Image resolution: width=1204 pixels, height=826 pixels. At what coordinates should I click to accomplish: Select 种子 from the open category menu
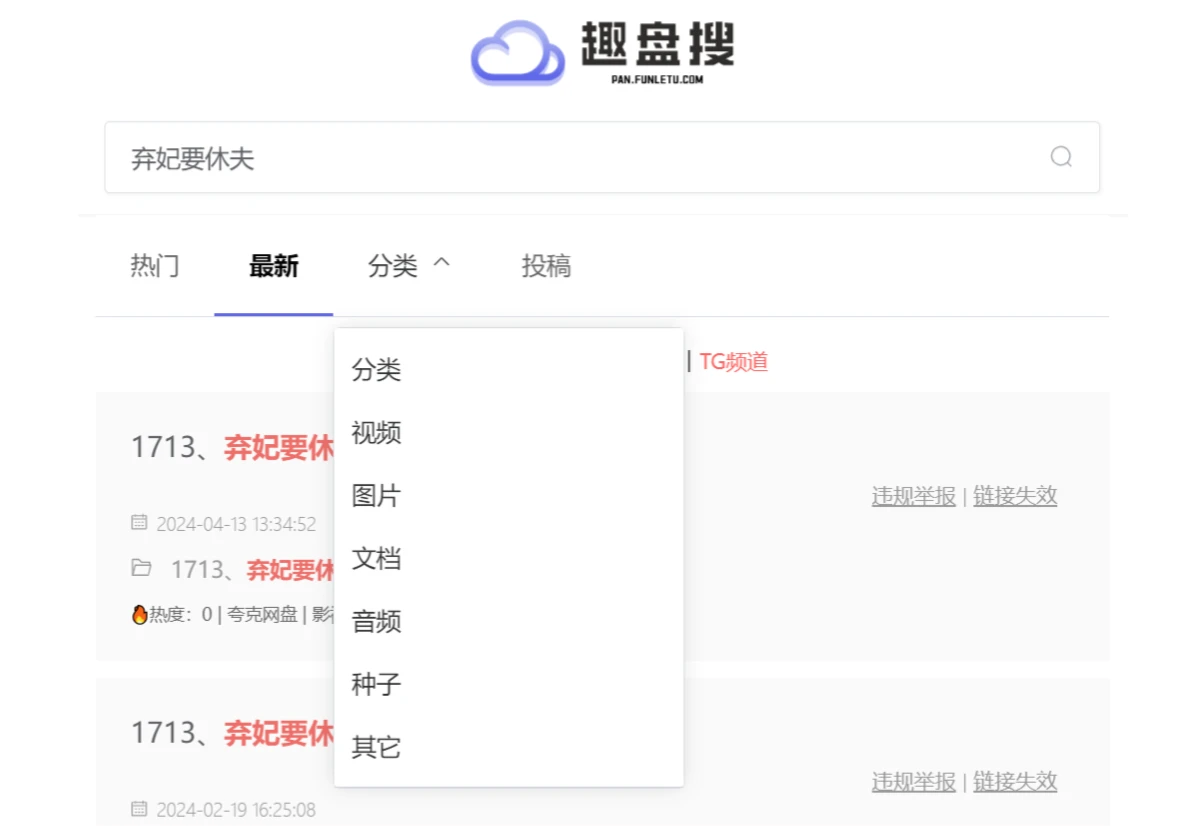pyautogui.click(x=376, y=684)
